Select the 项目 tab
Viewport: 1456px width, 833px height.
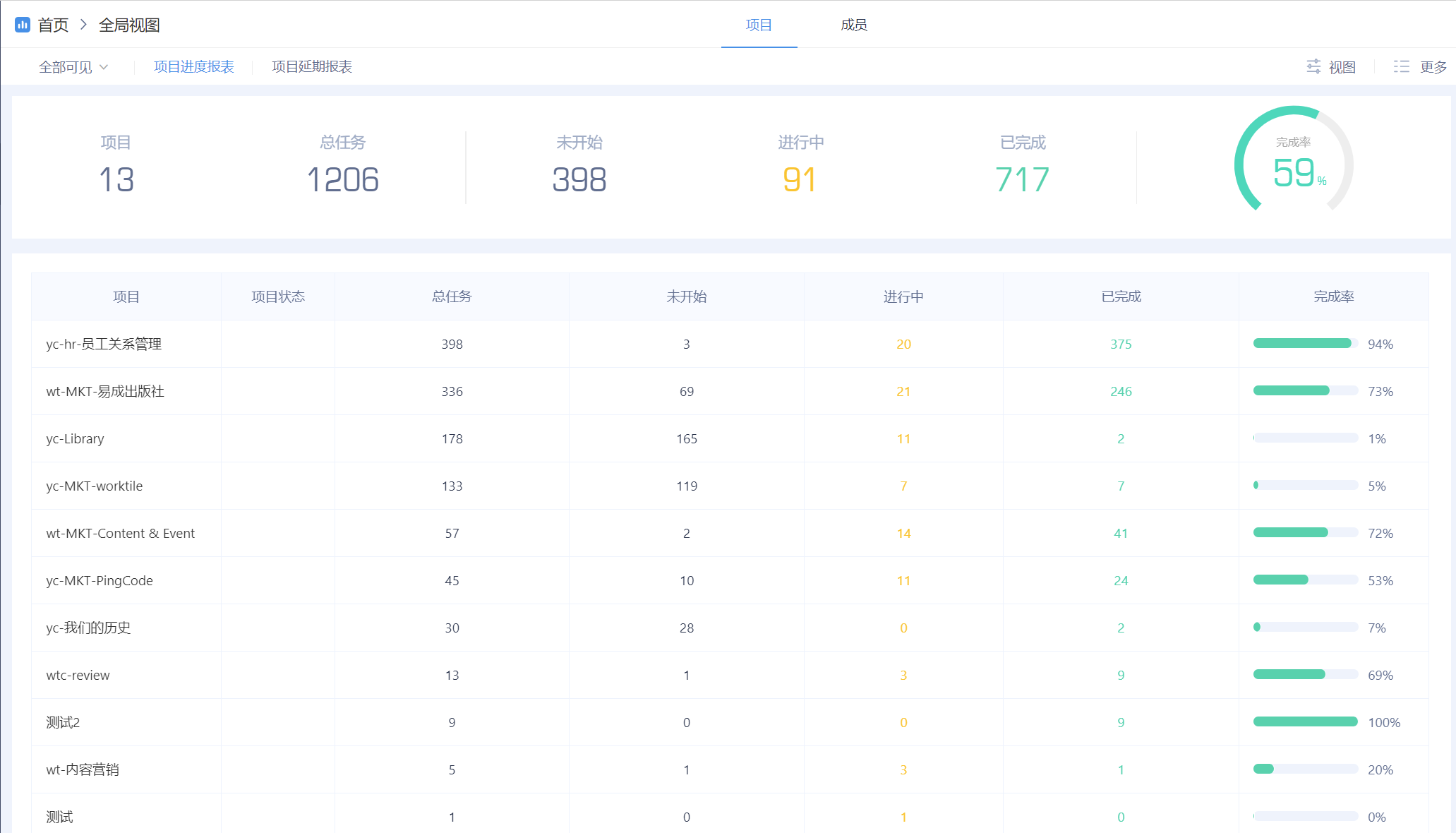pyautogui.click(x=759, y=25)
